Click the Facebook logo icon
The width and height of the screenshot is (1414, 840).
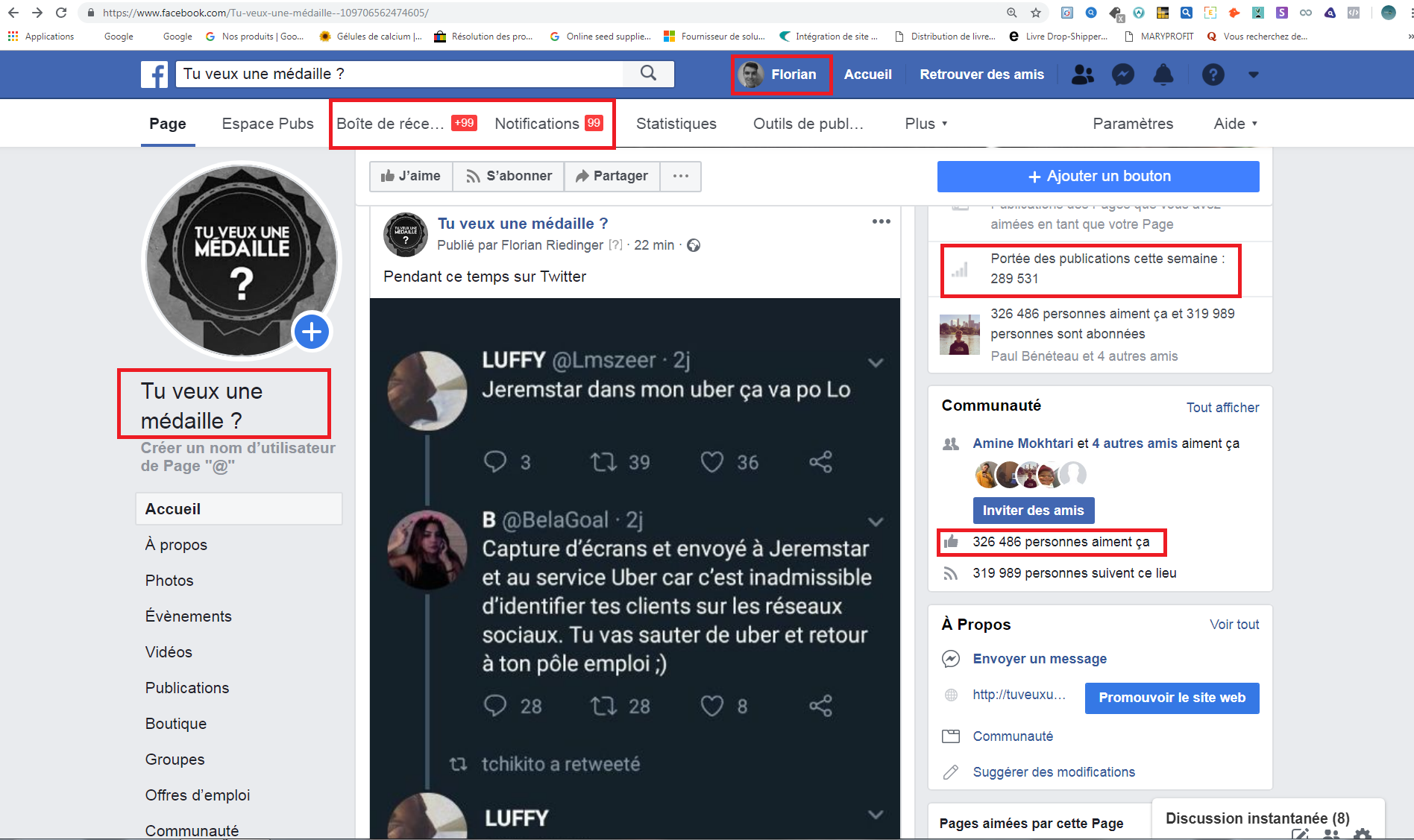[x=154, y=75]
